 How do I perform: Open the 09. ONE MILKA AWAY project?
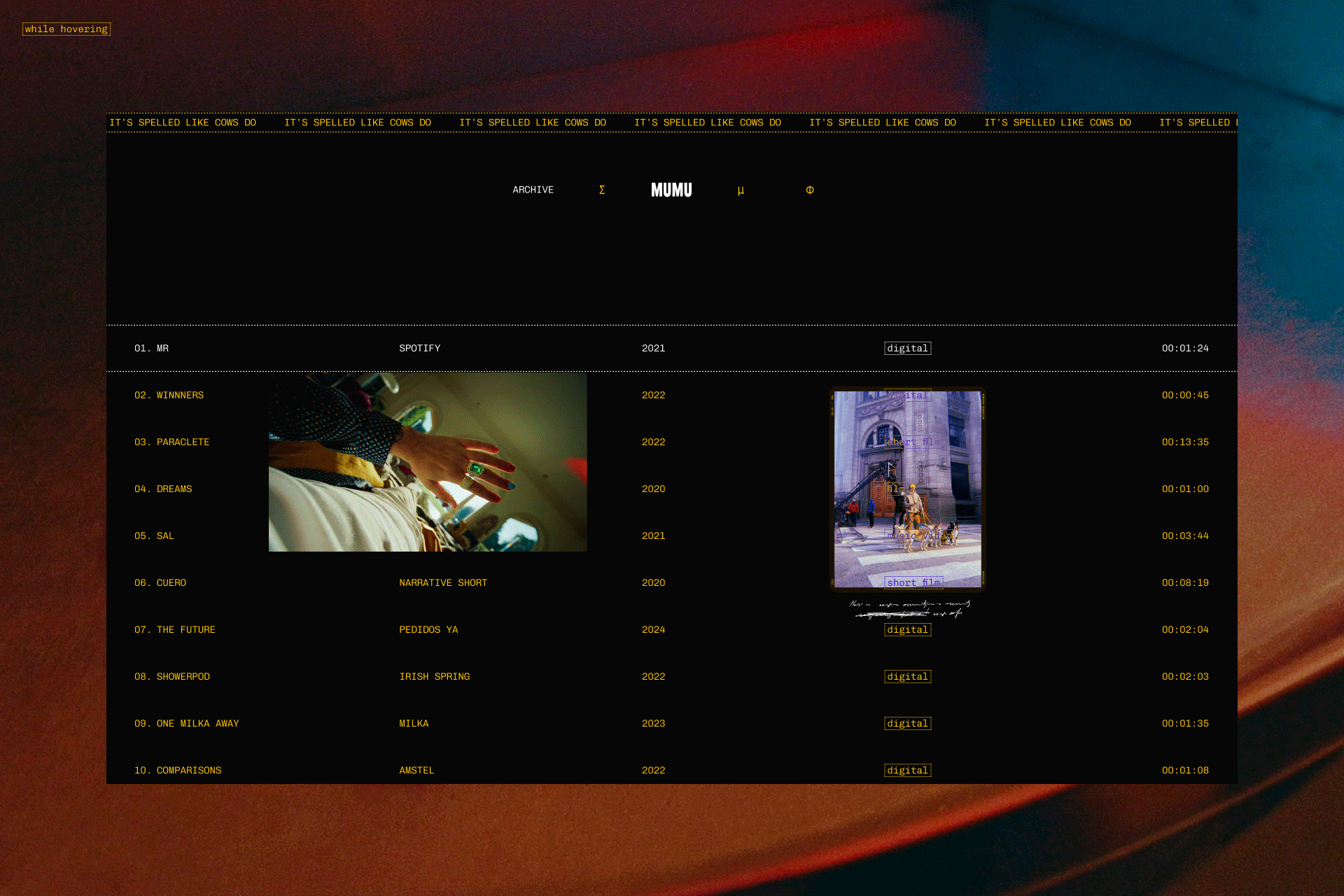click(x=187, y=724)
